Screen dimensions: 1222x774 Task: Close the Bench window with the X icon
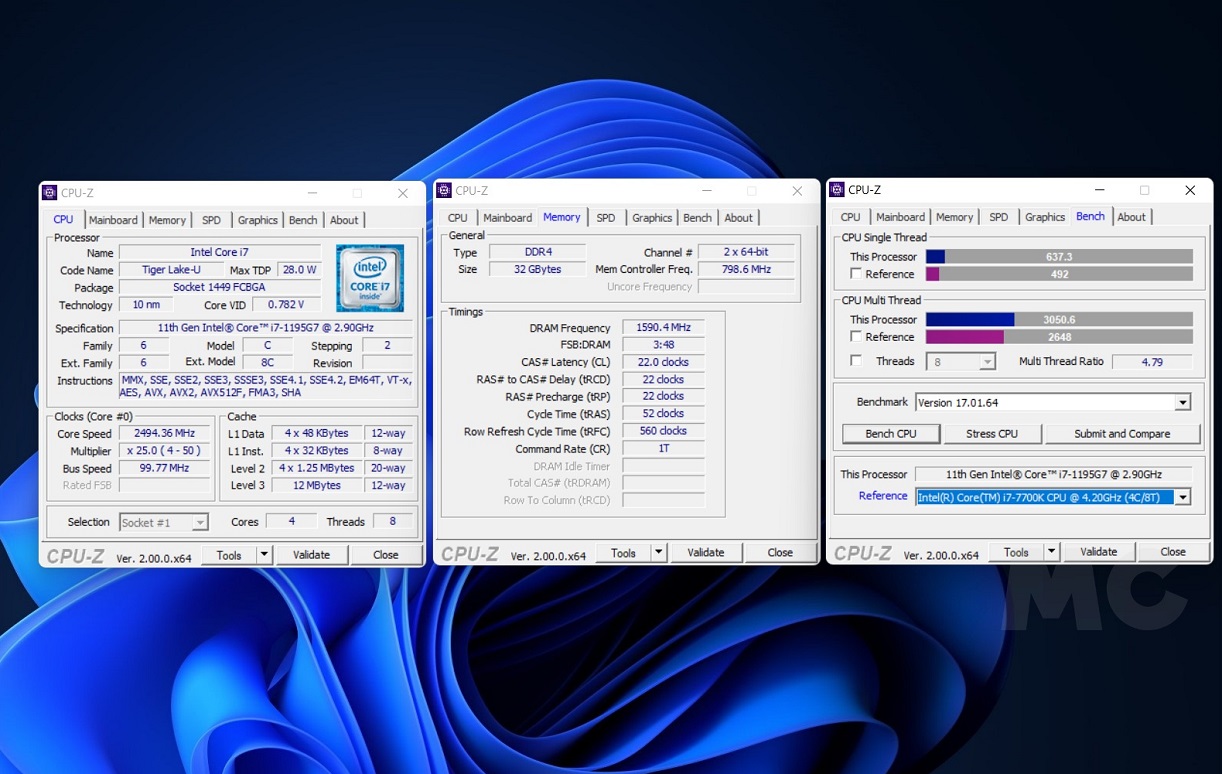click(x=1190, y=190)
